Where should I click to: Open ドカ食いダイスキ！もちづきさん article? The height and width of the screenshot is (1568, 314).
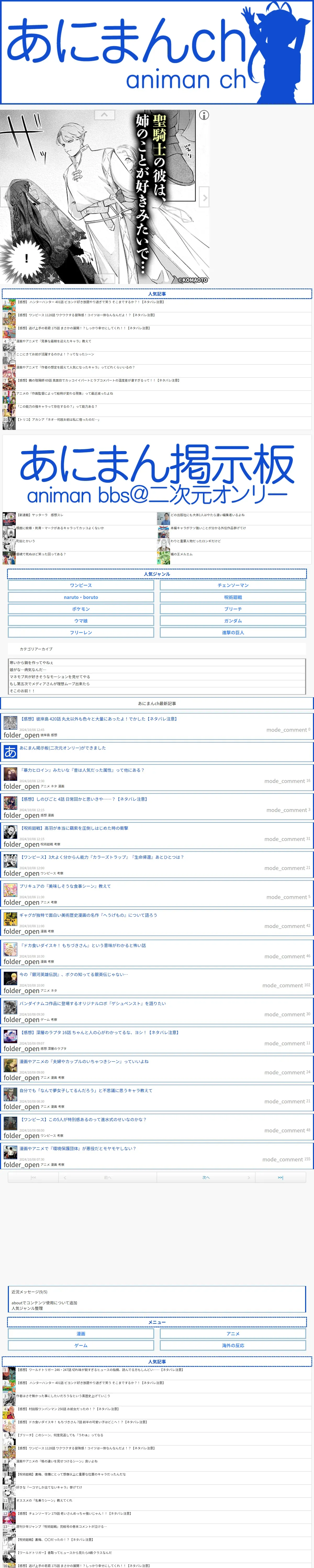82,945
